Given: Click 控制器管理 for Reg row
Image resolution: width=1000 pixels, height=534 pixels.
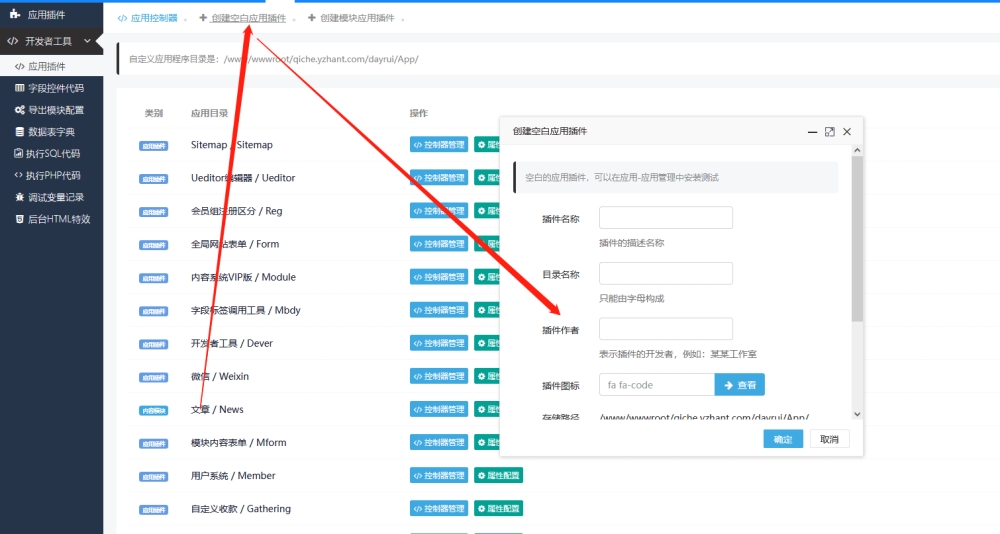Looking at the screenshot, I should tap(439, 211).
